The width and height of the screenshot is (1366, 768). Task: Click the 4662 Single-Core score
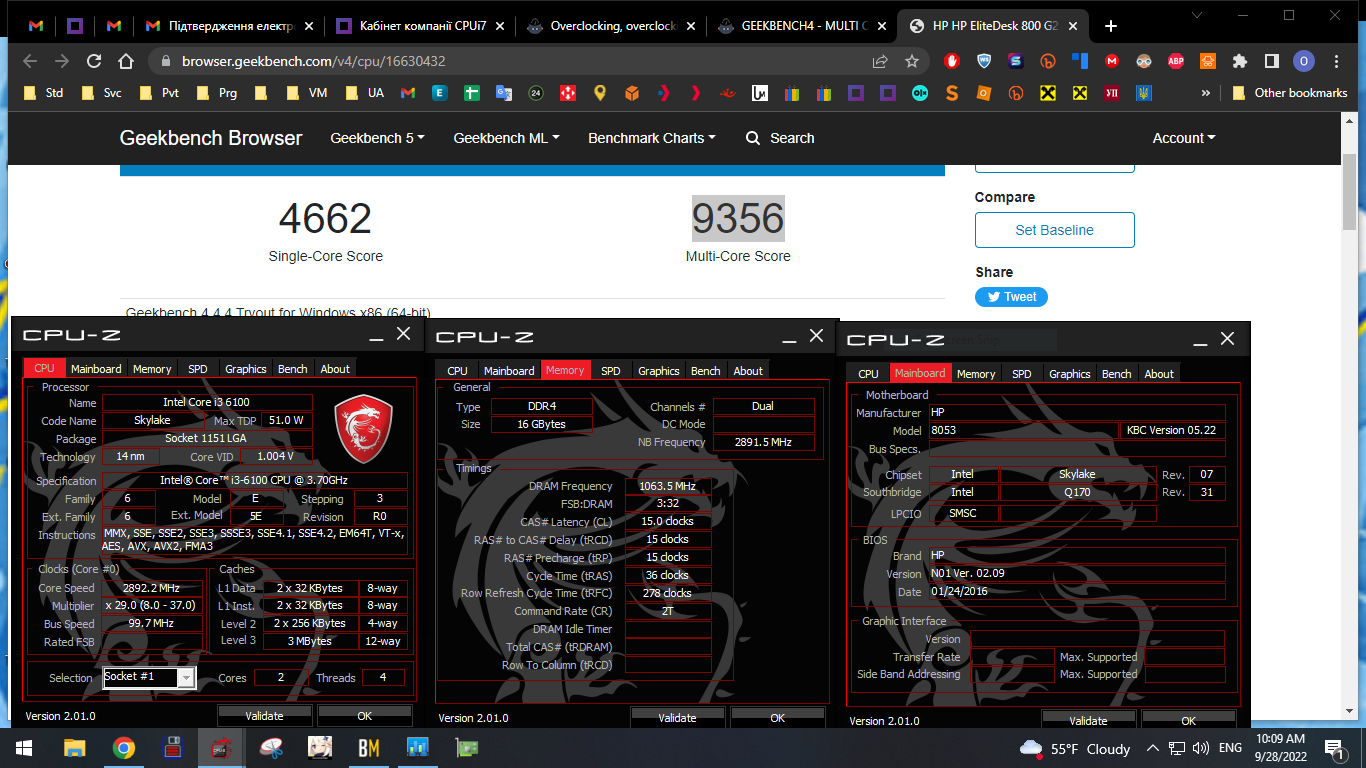[x=325, y=219]
